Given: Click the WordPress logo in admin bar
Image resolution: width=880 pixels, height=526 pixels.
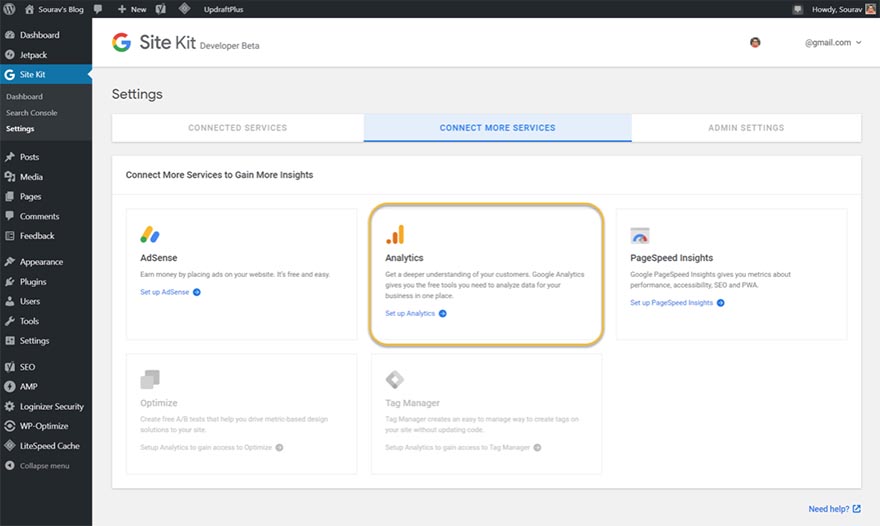Looking at the screenshot, I should (x=10, y=9).
